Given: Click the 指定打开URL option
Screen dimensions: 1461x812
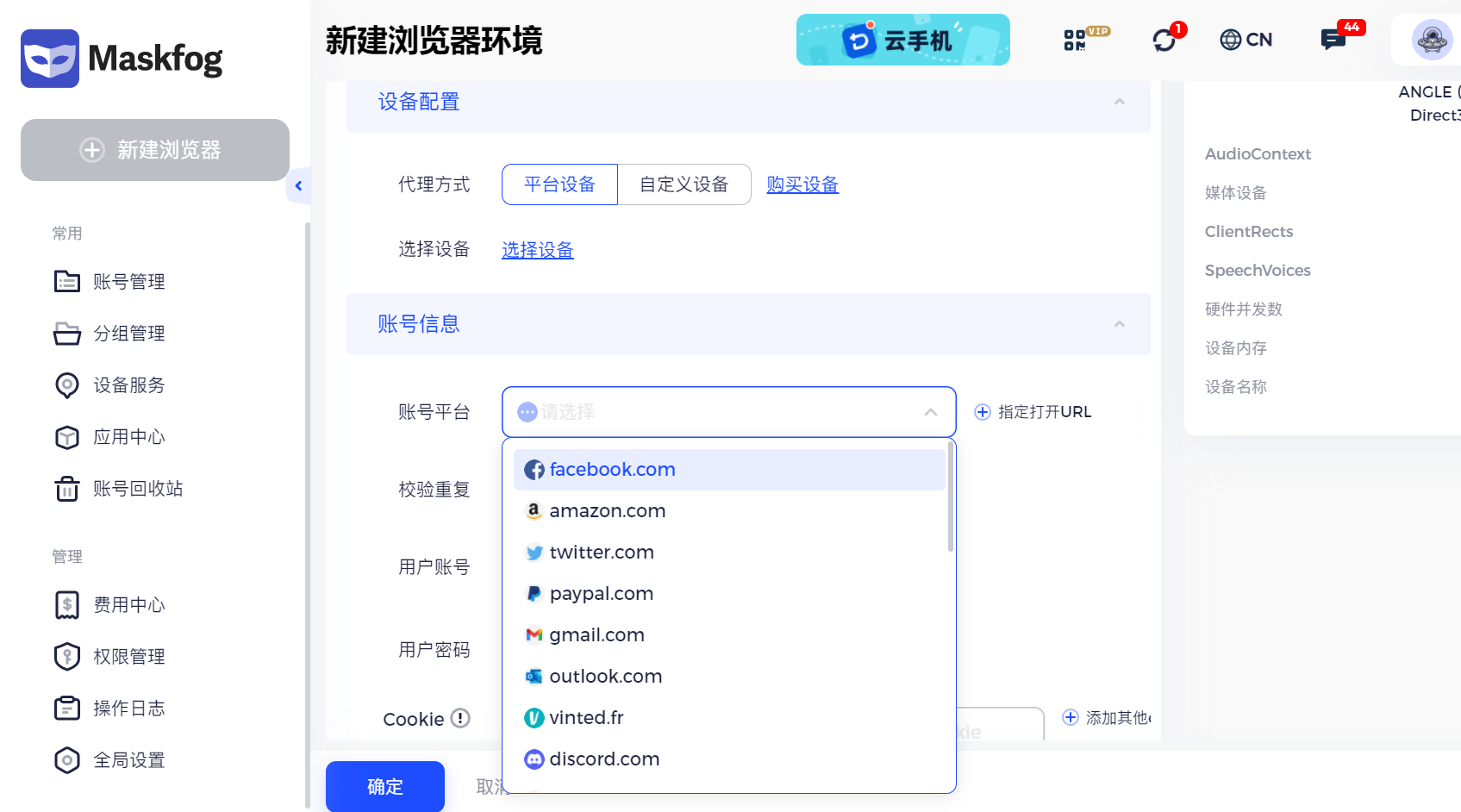Looking at the screenshot, I should click(x=1033, y=412).
